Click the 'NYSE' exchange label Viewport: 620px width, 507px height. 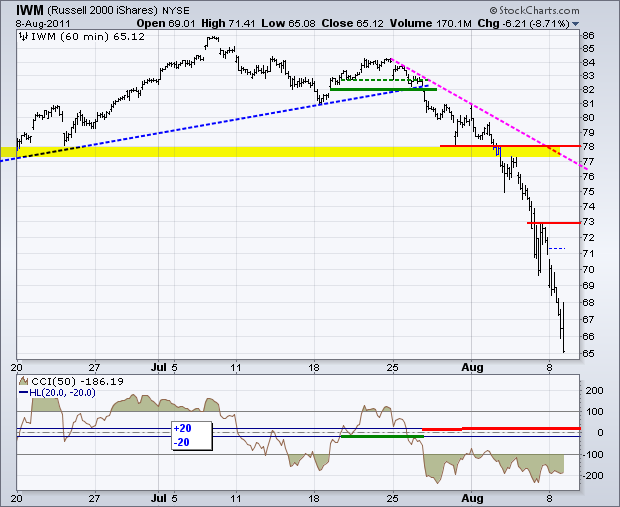pos(176,10)
